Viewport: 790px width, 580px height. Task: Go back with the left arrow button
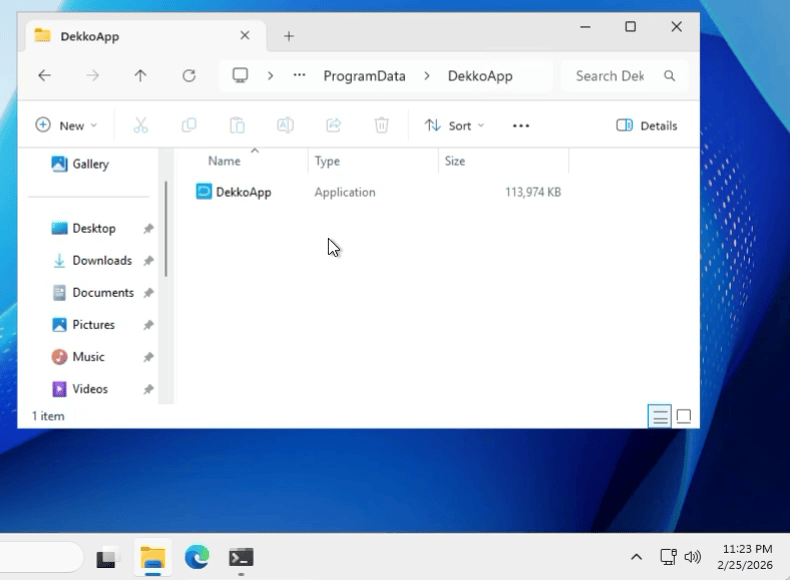pyautogui.click(x=44, y=76)
